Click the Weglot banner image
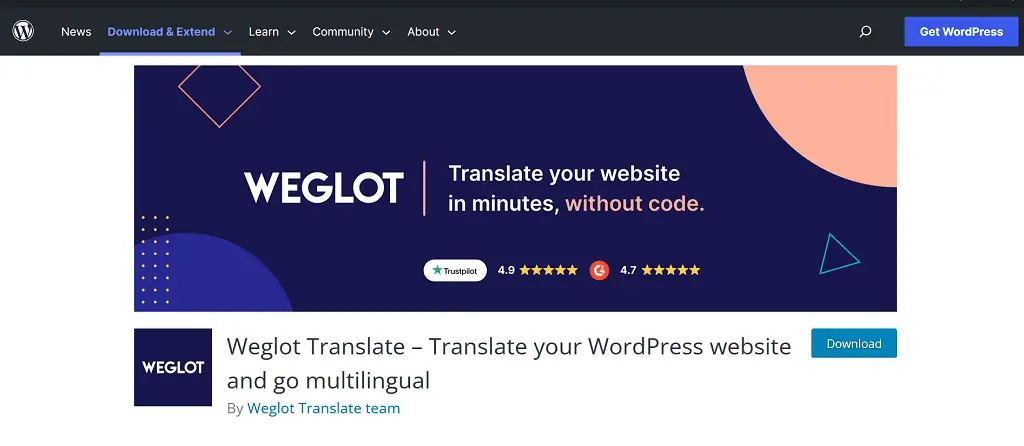1024x446 pixels. [x=515, y=188]
